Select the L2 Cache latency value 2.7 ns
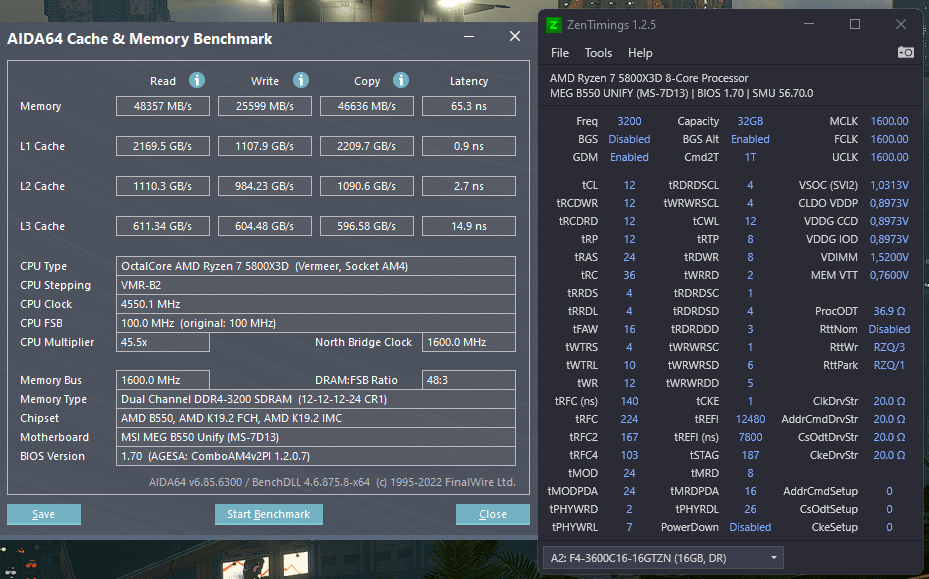 click(x=469, y=186)
